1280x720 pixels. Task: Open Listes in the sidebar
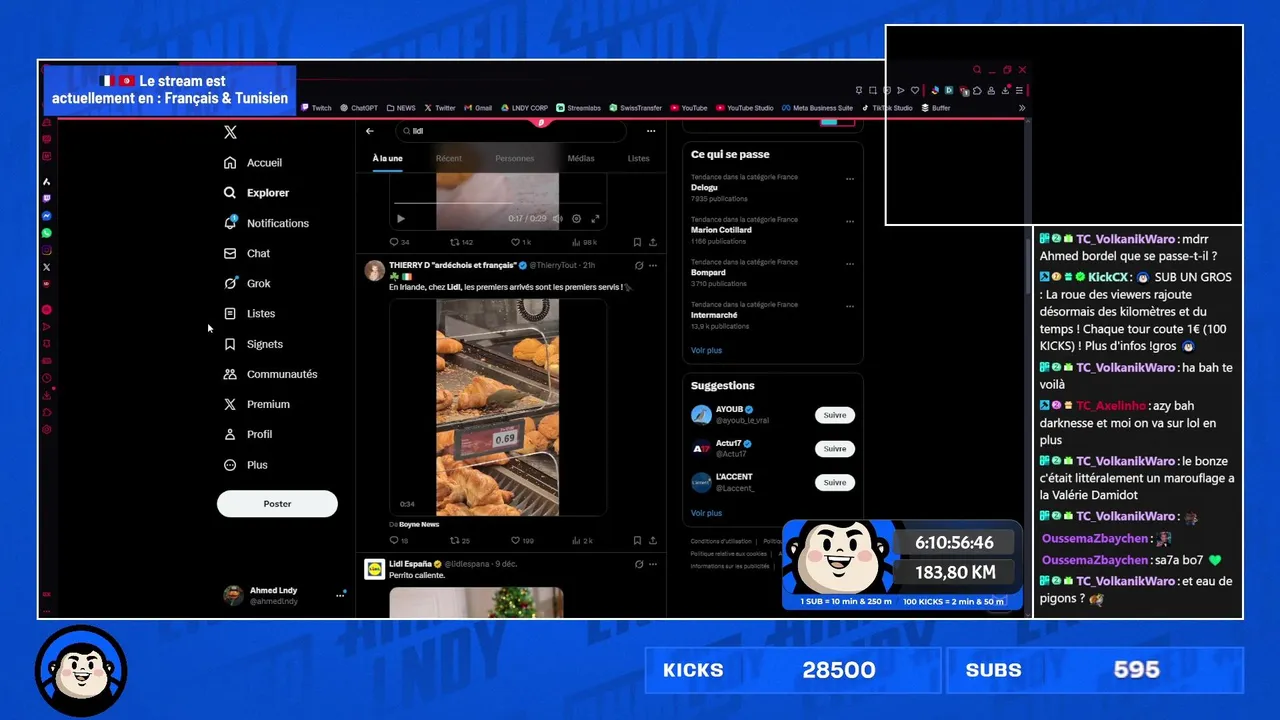[249, 314]
